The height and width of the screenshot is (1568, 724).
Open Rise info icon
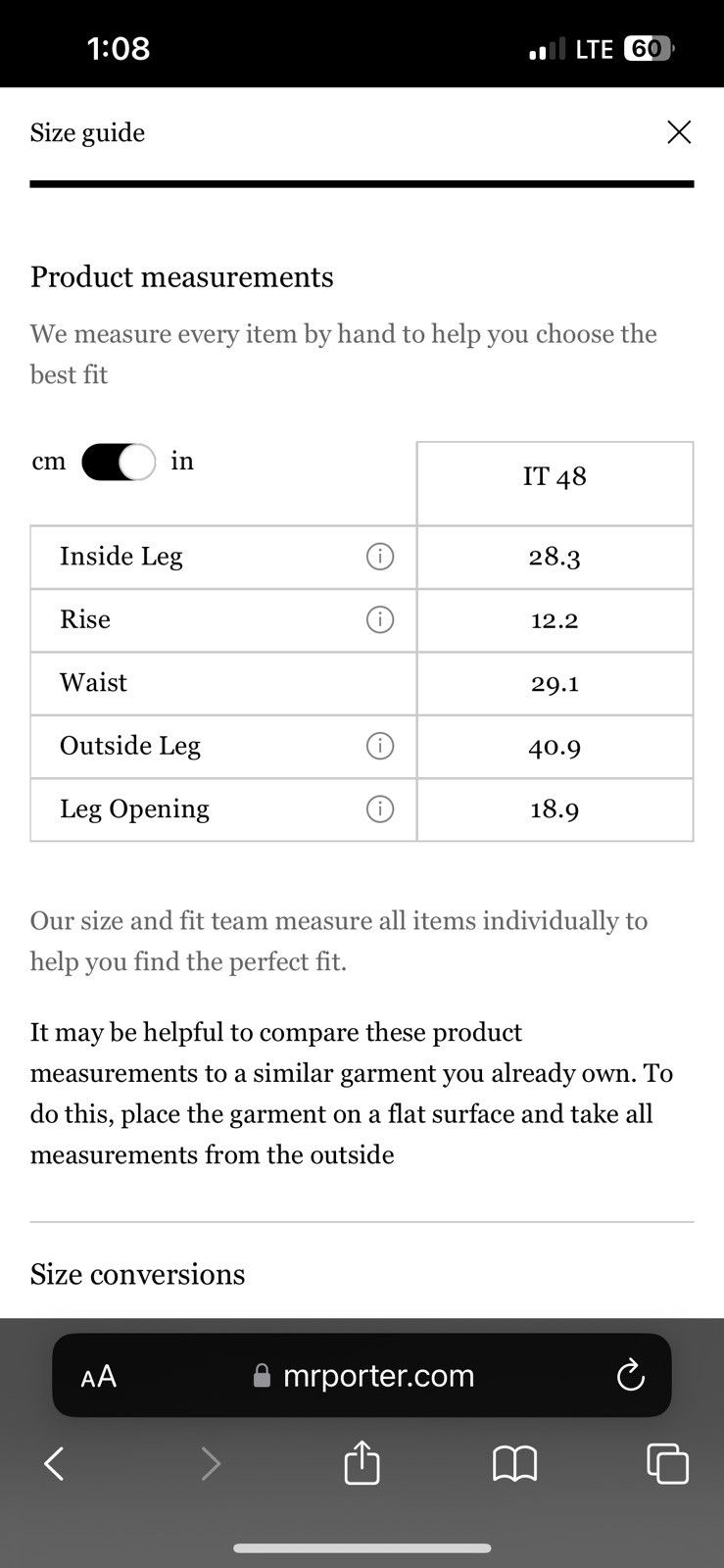click(380, 619)
